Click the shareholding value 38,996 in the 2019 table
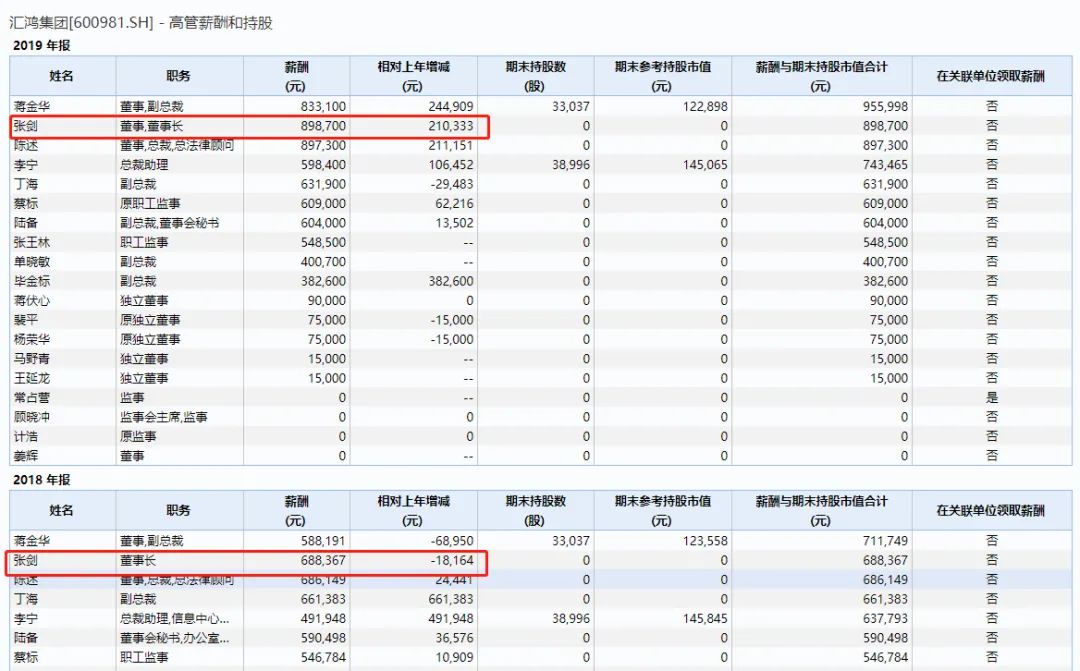 pyautogui.click(x=570, y=165)
